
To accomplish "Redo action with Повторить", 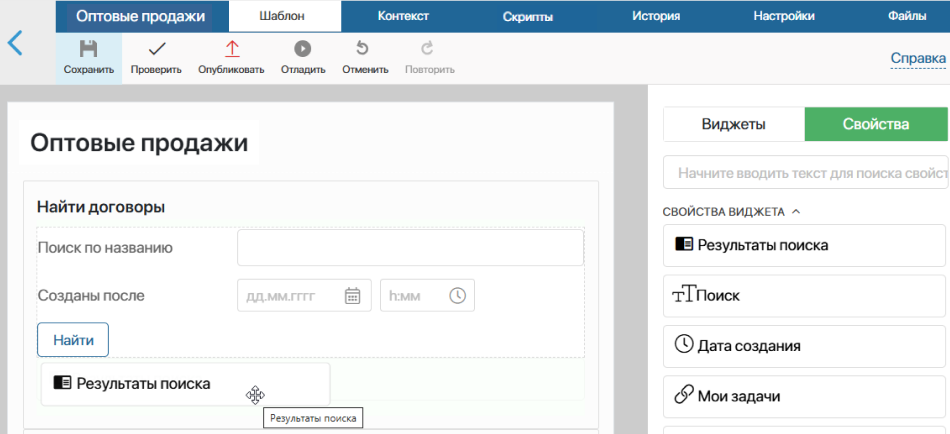I will (x=430, y=58).
